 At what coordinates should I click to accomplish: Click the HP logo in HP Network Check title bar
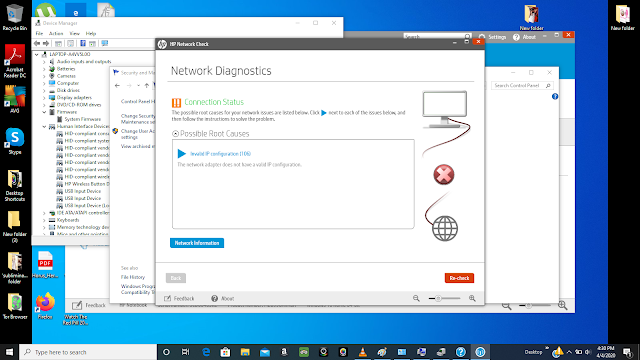[x=162, y=44]
